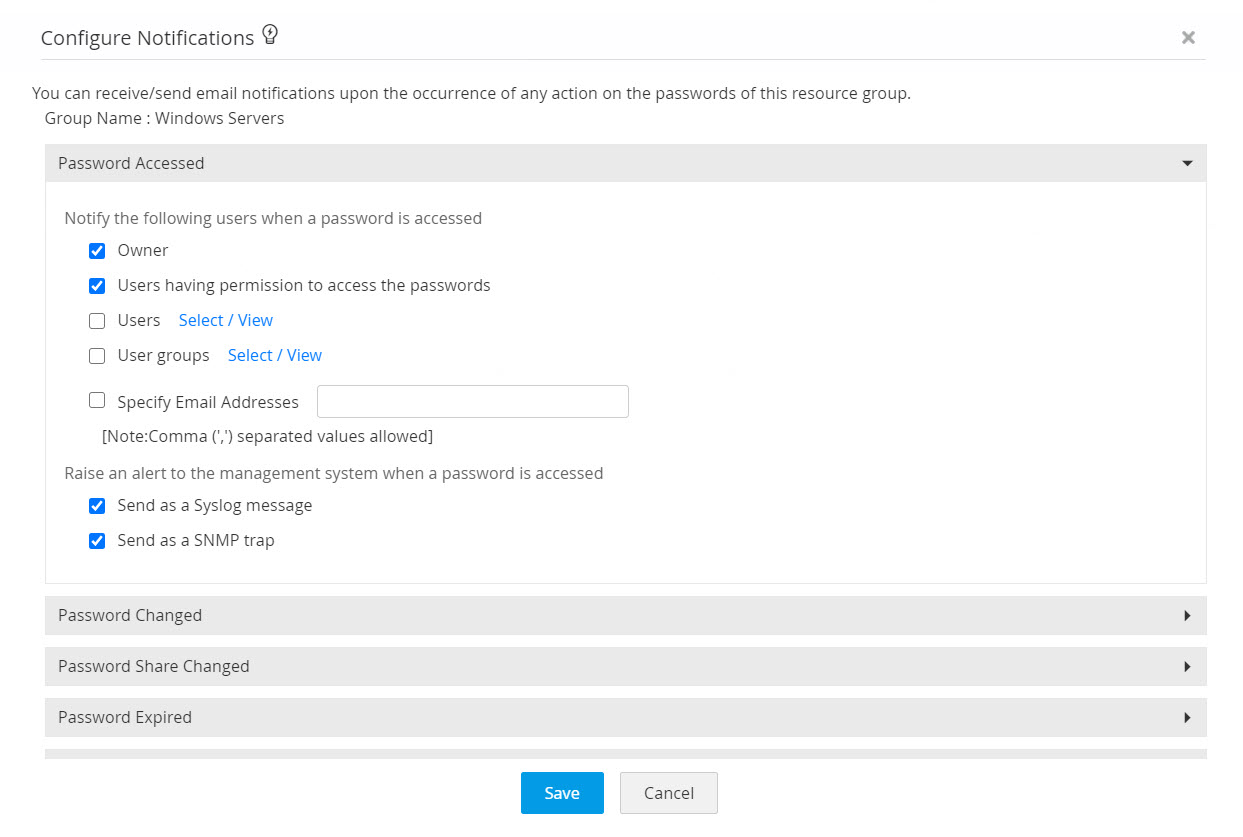1243x837 pixels.
Task: Cancel the notification configuration
Action: click(x=668, y=793)
